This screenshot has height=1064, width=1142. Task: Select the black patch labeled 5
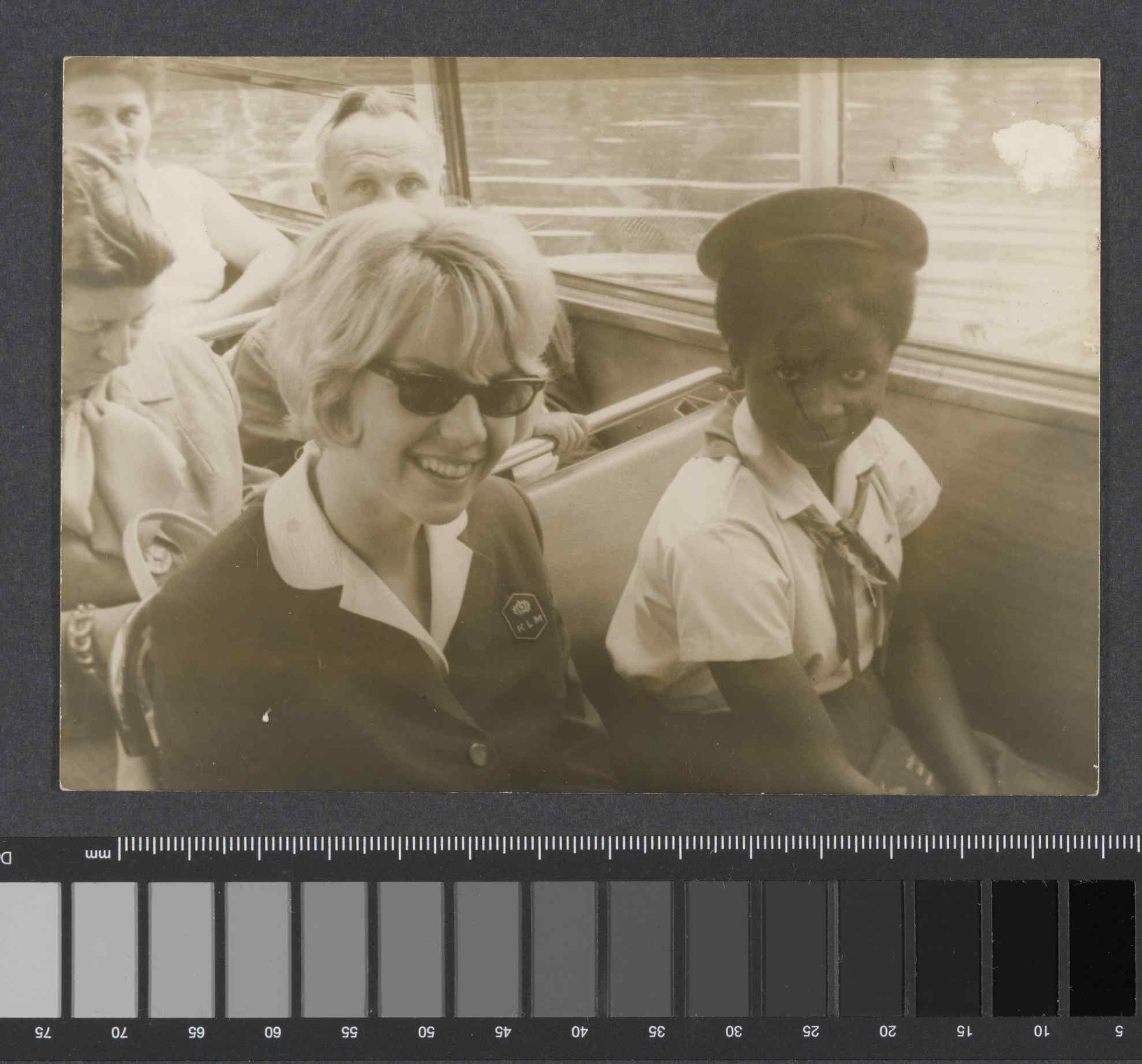(1102, 949)
